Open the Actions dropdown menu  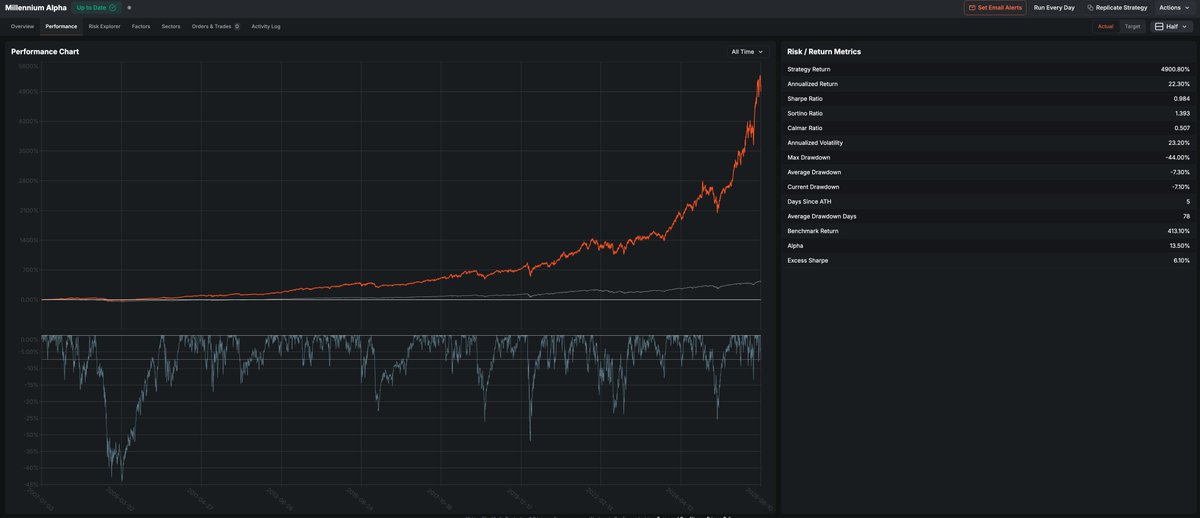tap(1174, 7)
